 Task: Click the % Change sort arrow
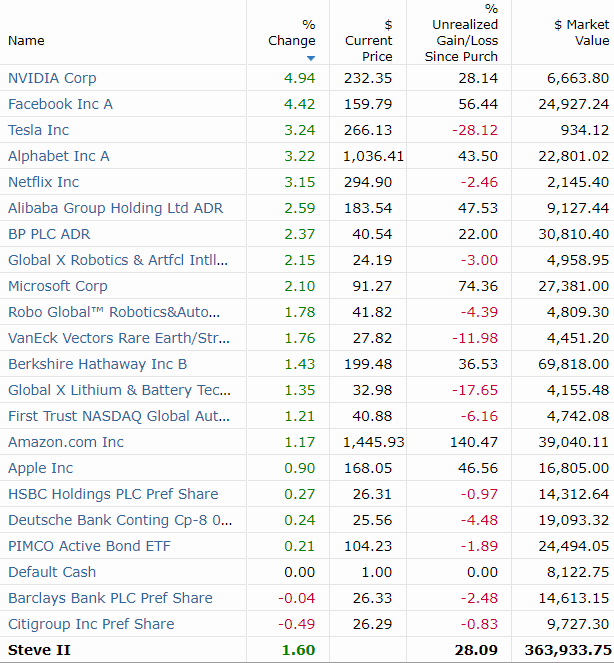point(311,58)
